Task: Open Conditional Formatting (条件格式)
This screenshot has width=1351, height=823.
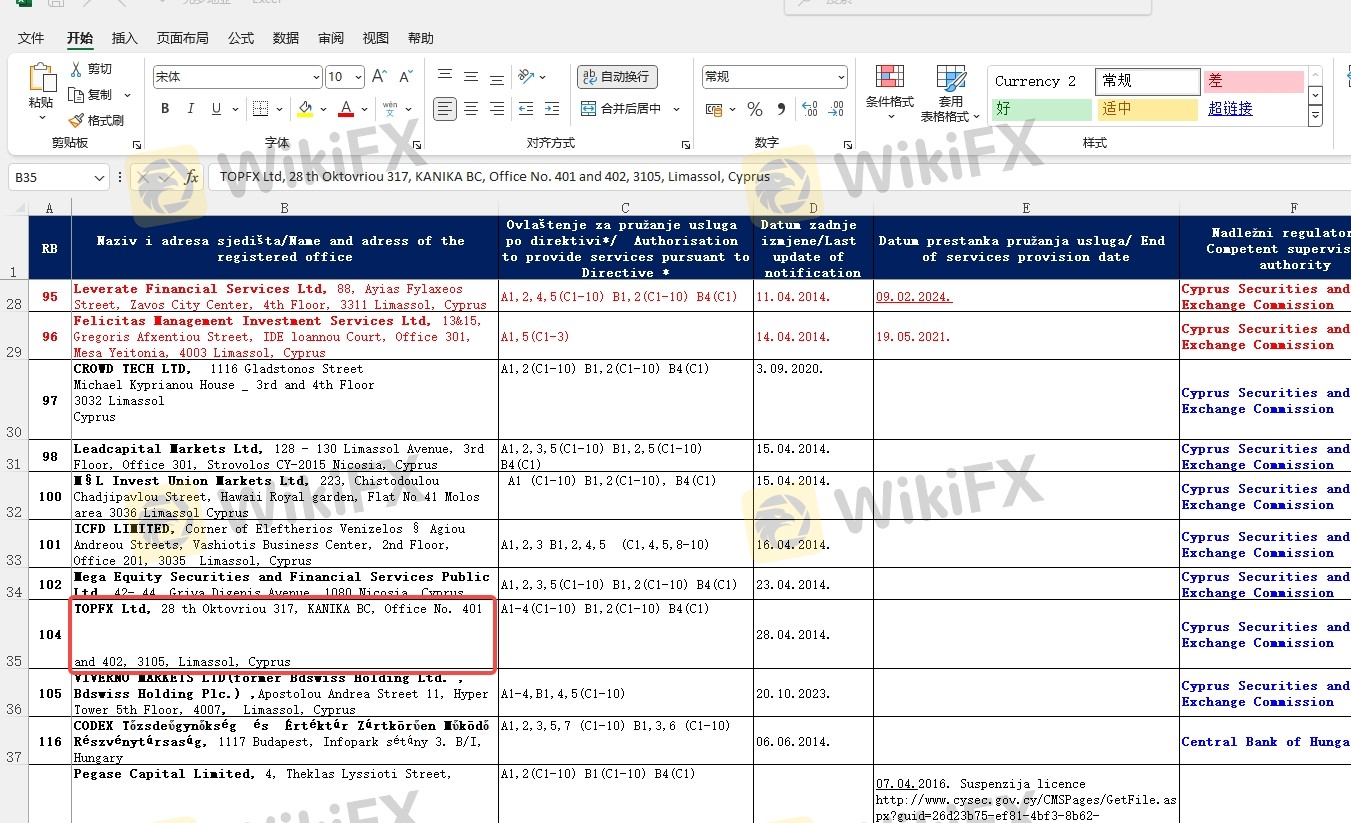Action: [889, 92]
